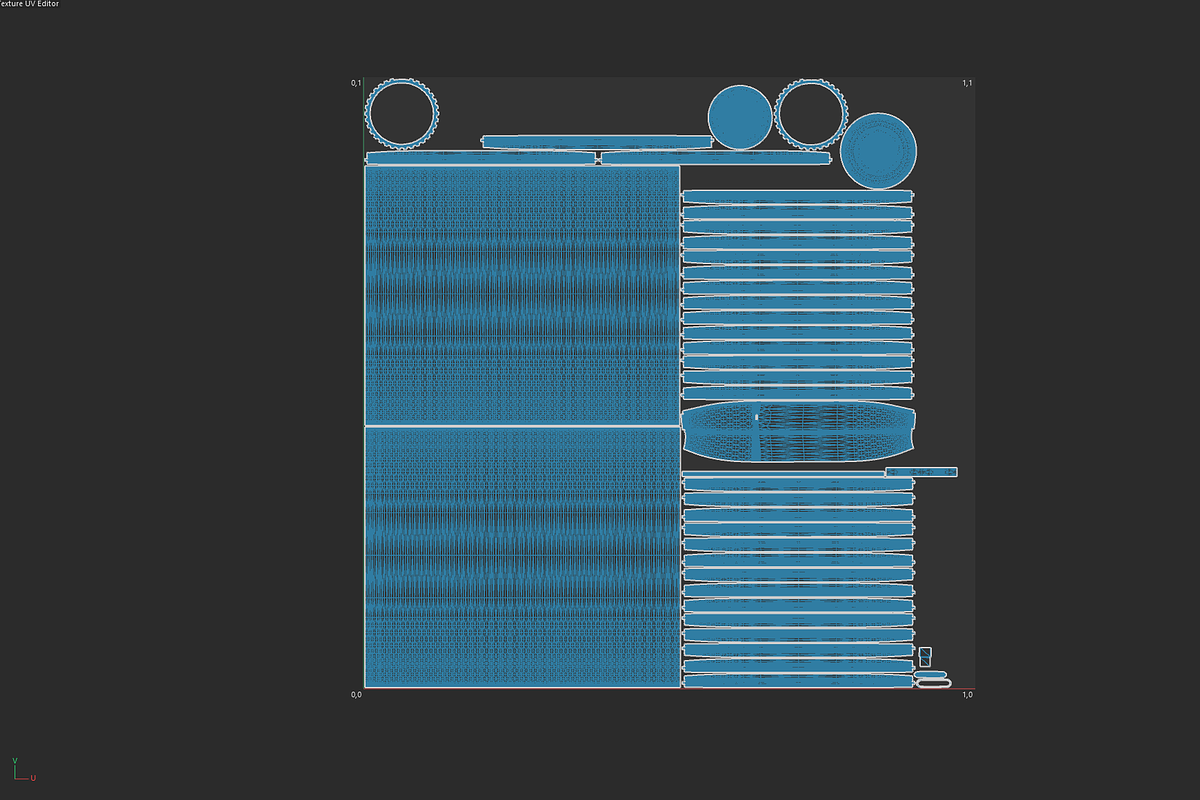Click the 1,1 corner coordinate label
This screenshot has width=1200, height=800.
pos(966,83)
